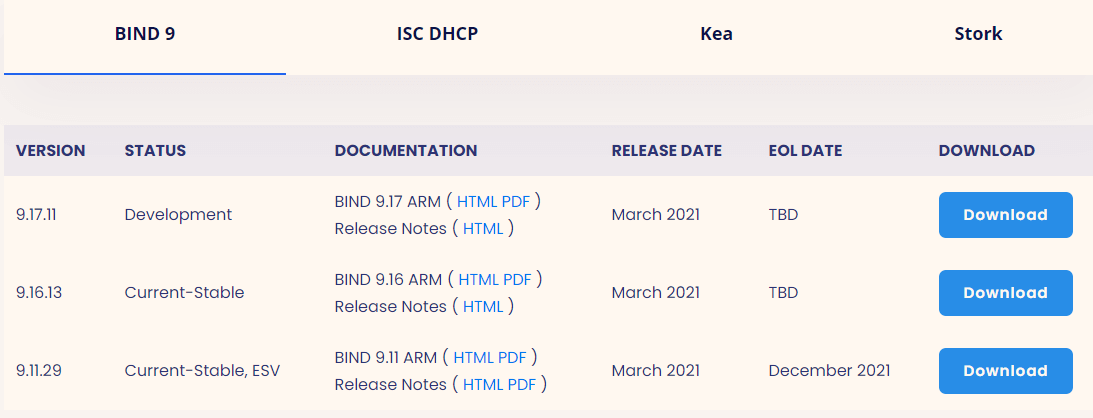
Task: Select the Kea tab
Action: pyautogui.click(x=716, y=34)
